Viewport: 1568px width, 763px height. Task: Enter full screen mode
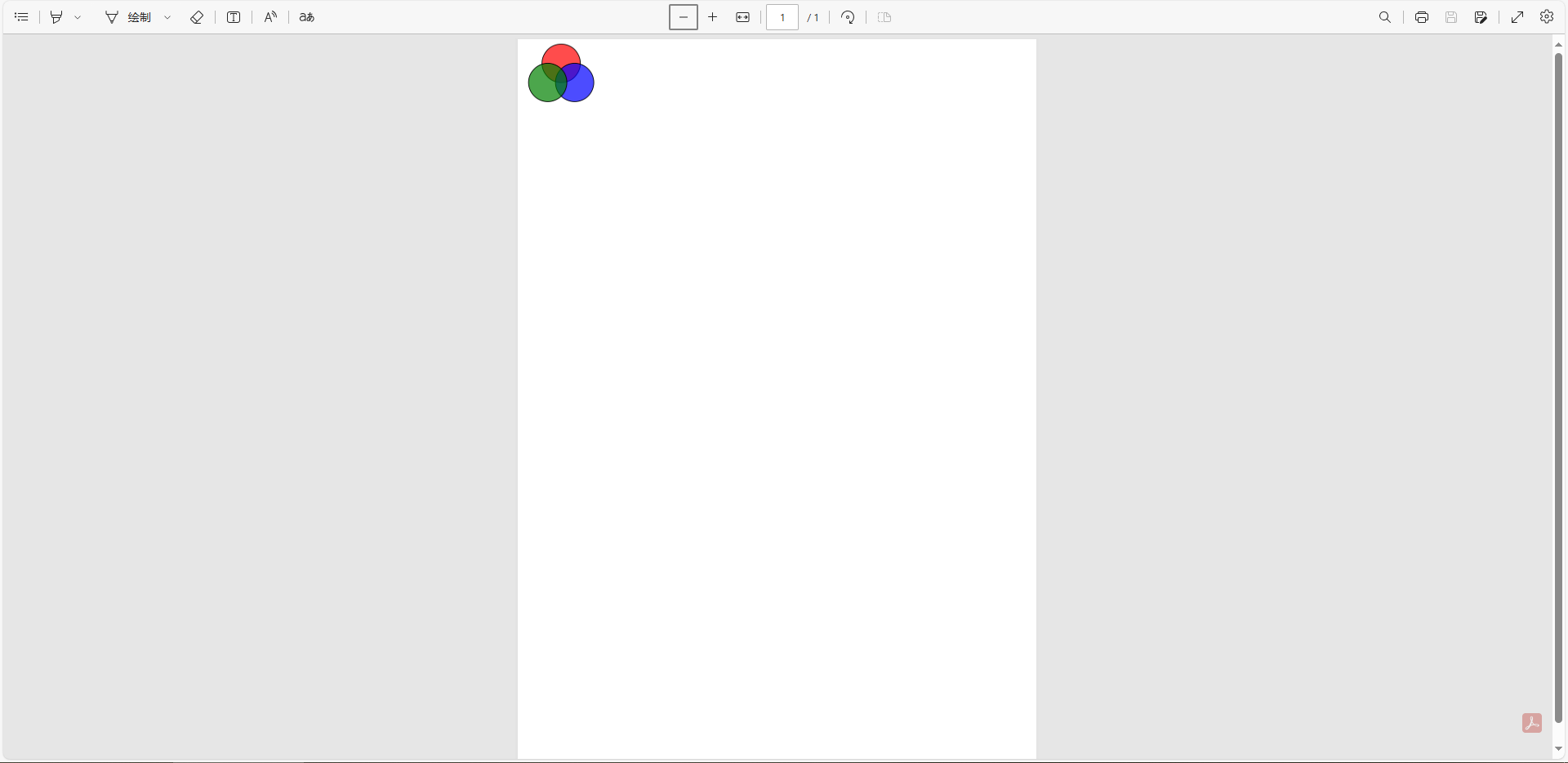click(1517, 17)
